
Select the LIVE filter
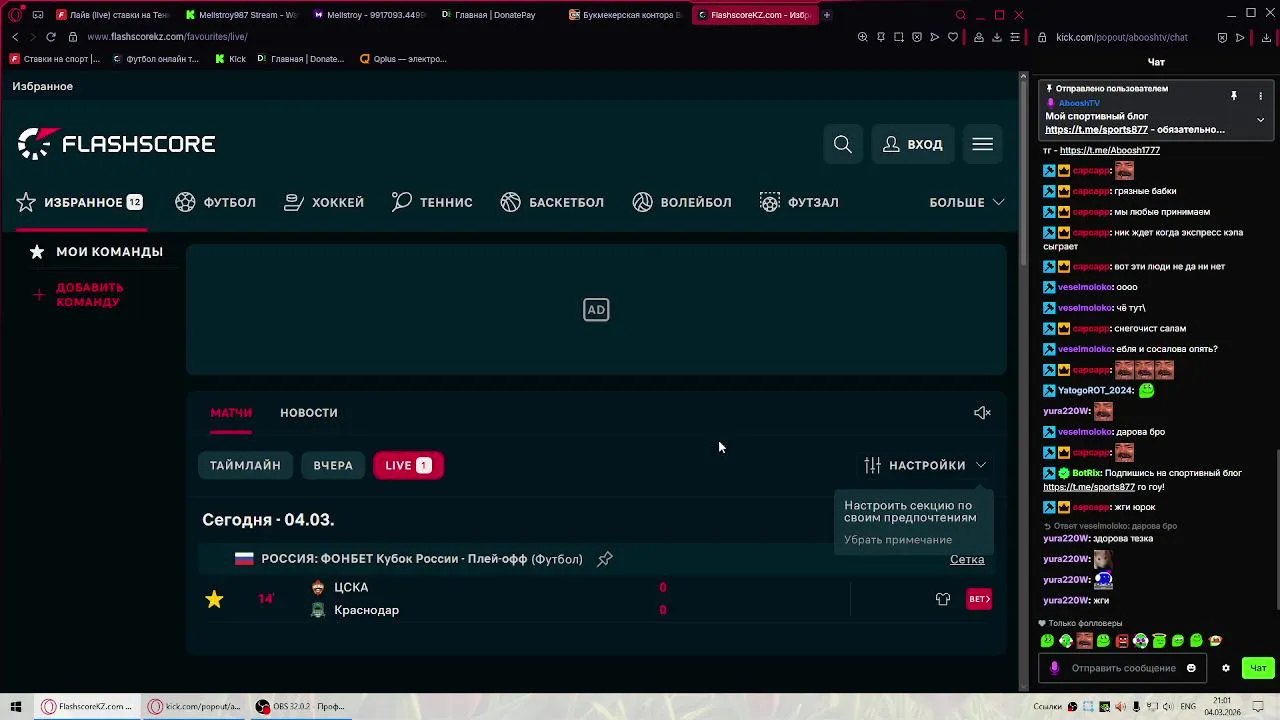click(408, 465)
